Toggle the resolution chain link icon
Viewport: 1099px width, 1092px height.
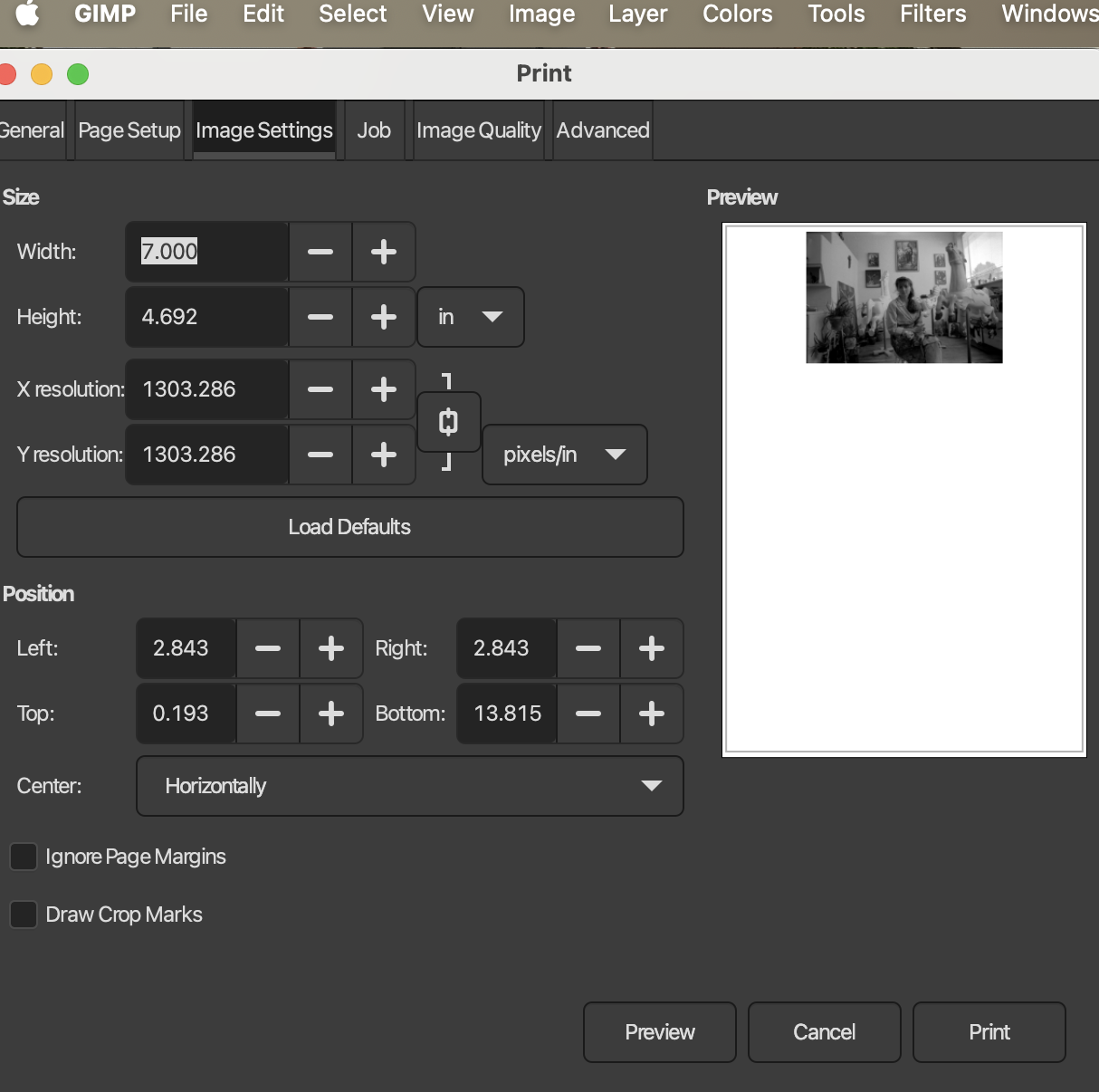[448, 422]
